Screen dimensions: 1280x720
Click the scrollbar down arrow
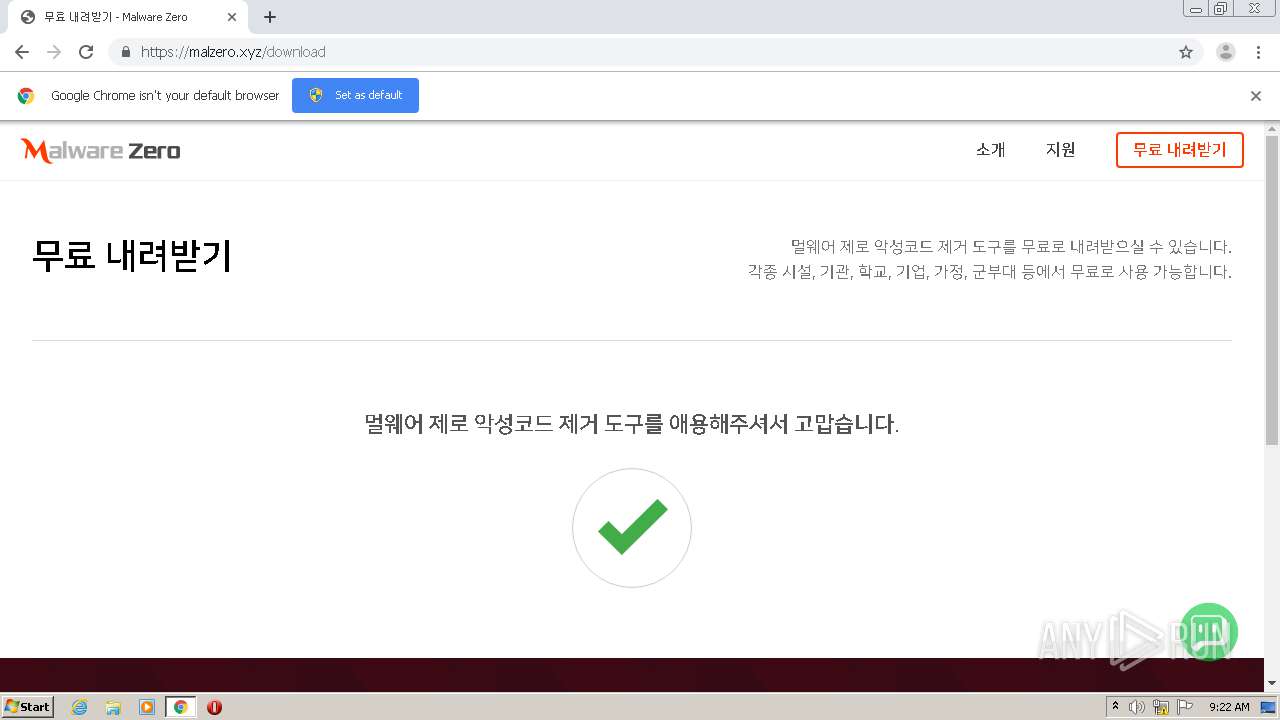[1272, 683]
